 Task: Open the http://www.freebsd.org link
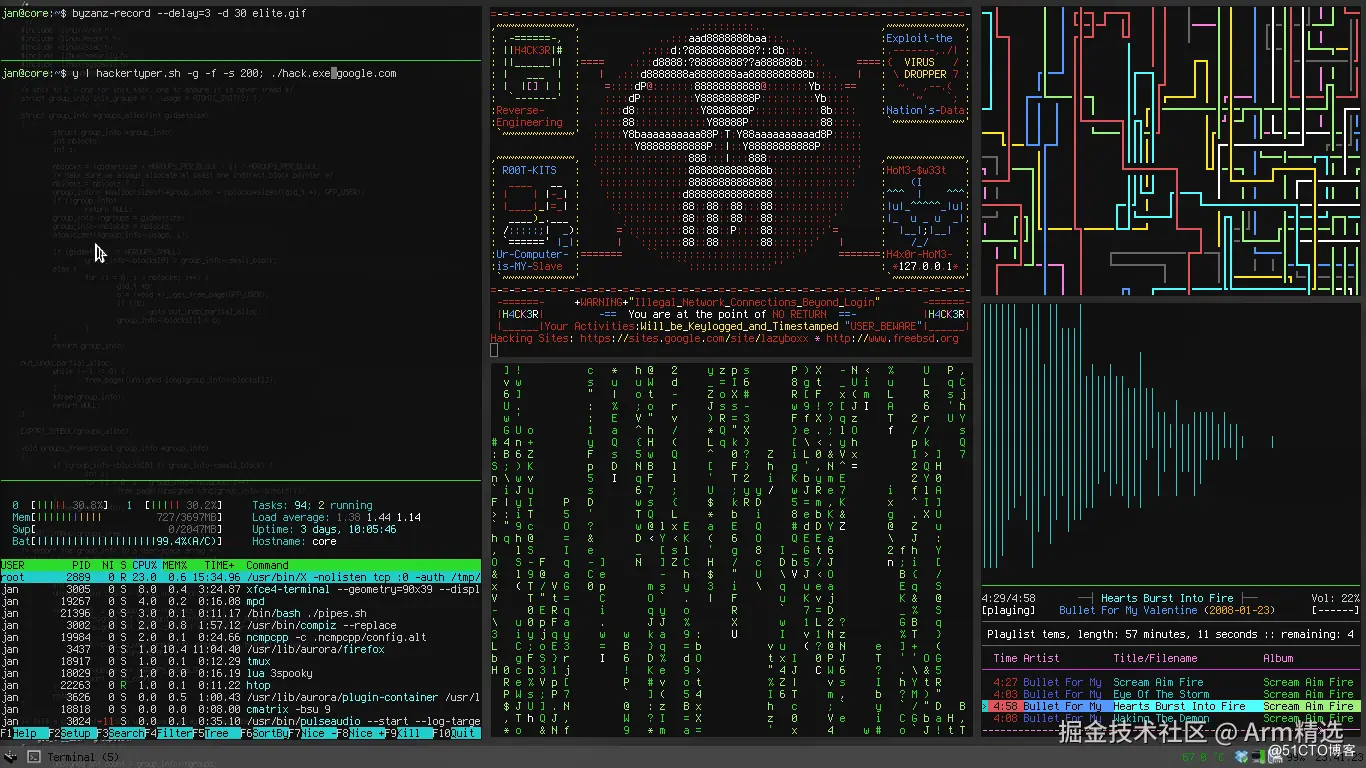[x=892, y=338]
